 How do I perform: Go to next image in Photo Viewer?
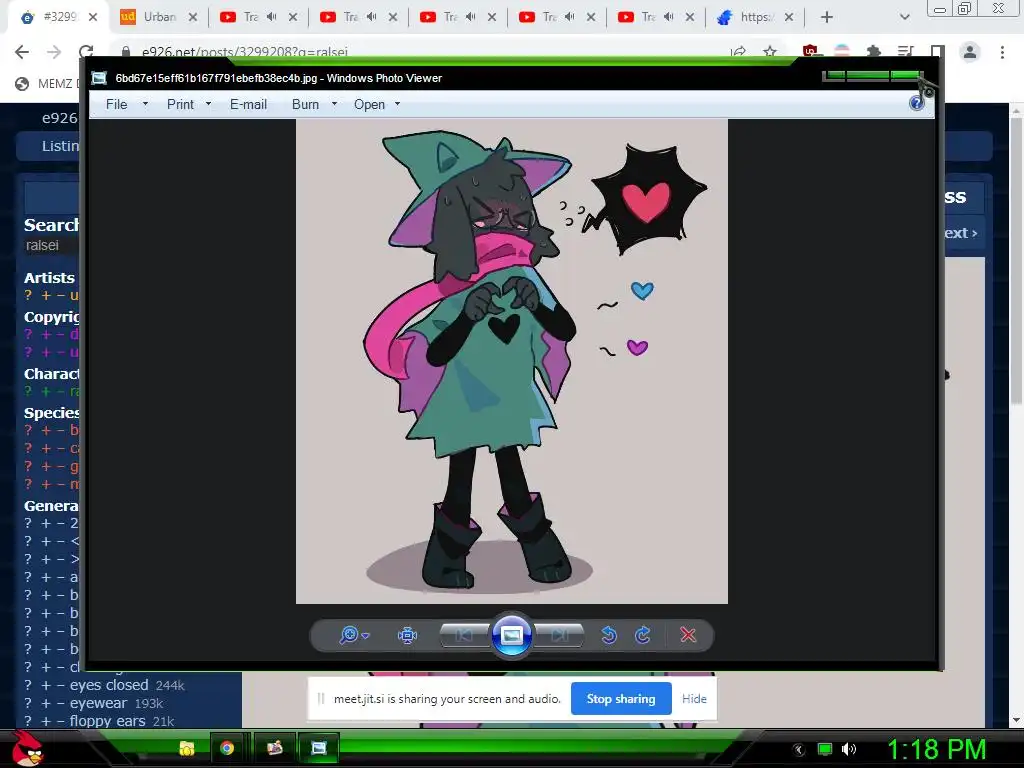coord(560,635)
